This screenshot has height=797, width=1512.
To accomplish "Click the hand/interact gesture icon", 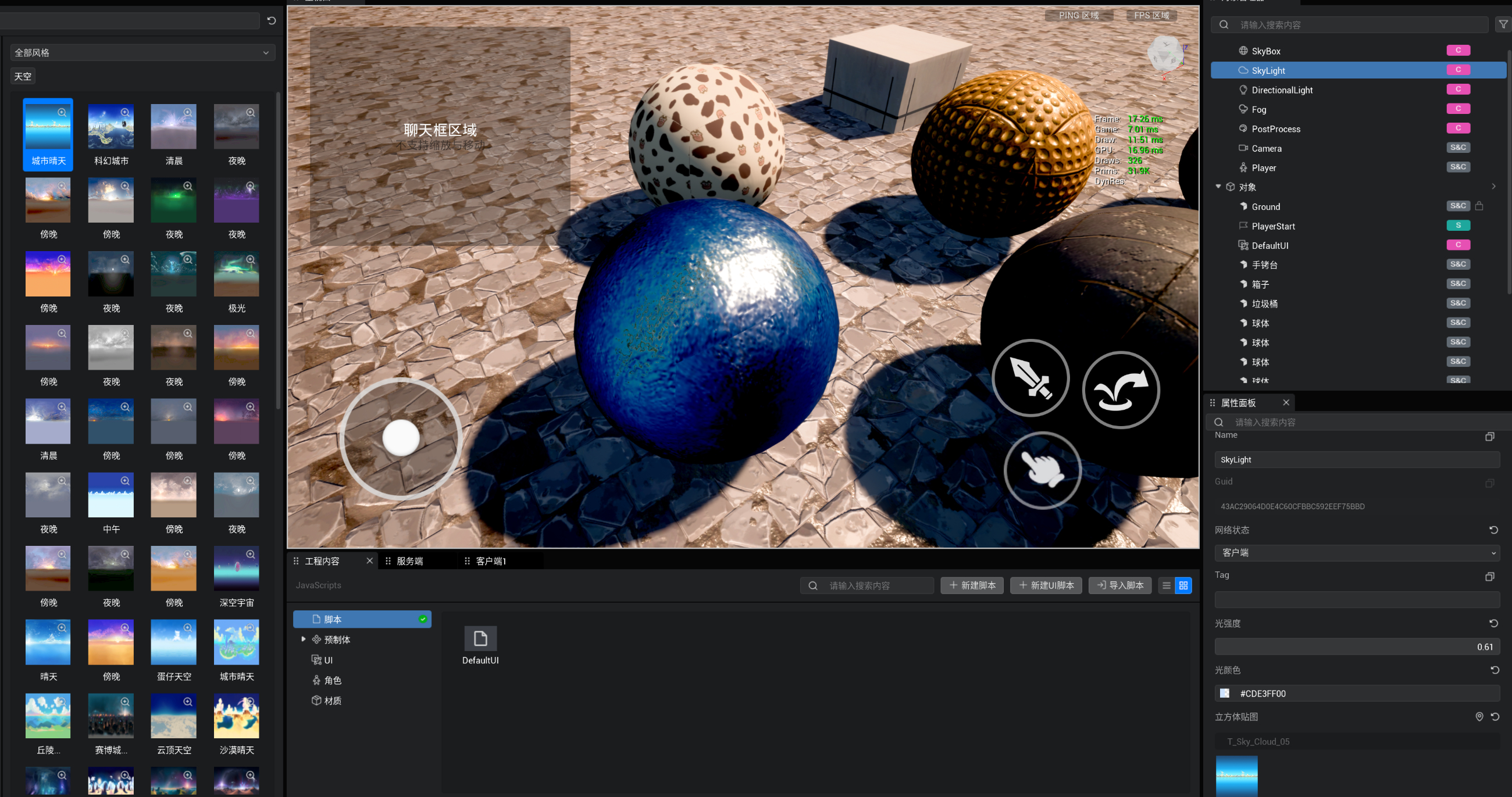I will (x=1042, y=468).
